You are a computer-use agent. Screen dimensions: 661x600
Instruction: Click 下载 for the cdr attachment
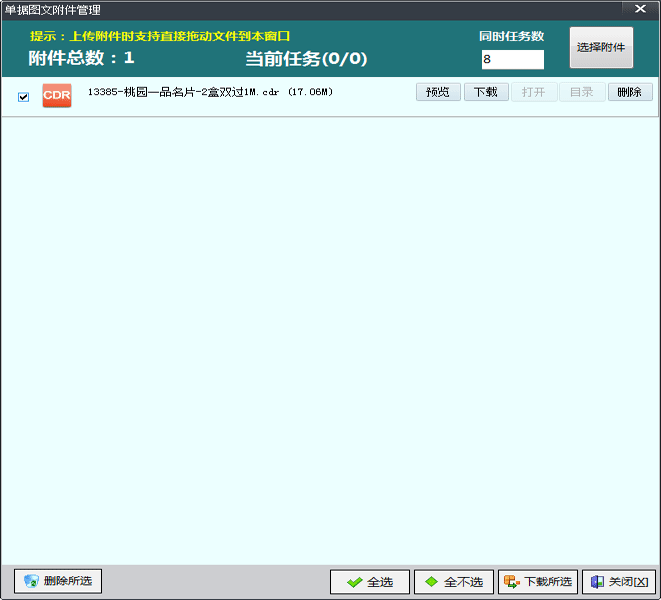(x=486, y=92)
